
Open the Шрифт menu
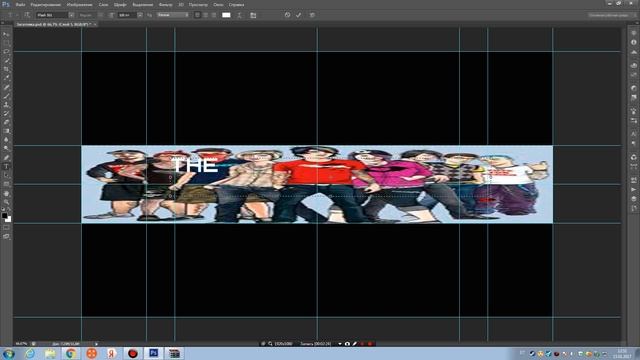(120, 4)
